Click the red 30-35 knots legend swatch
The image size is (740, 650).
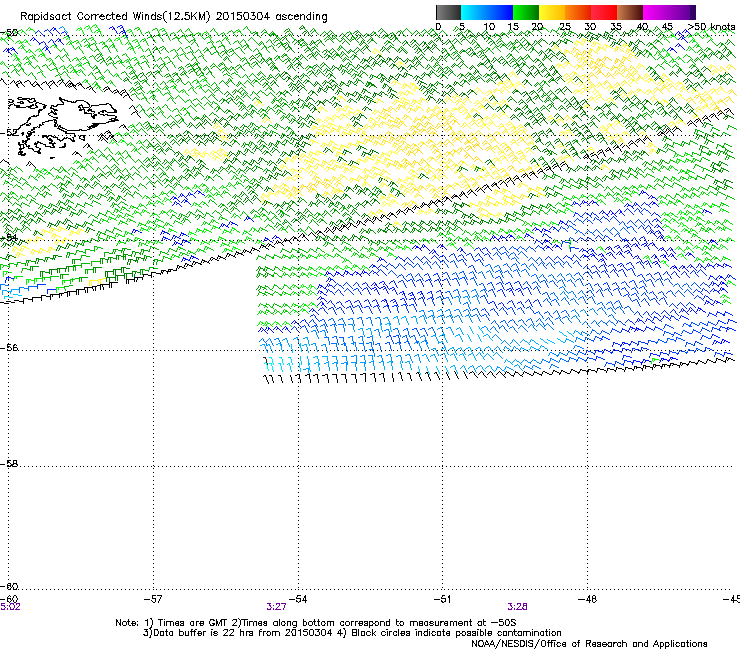tap(604, 12)
